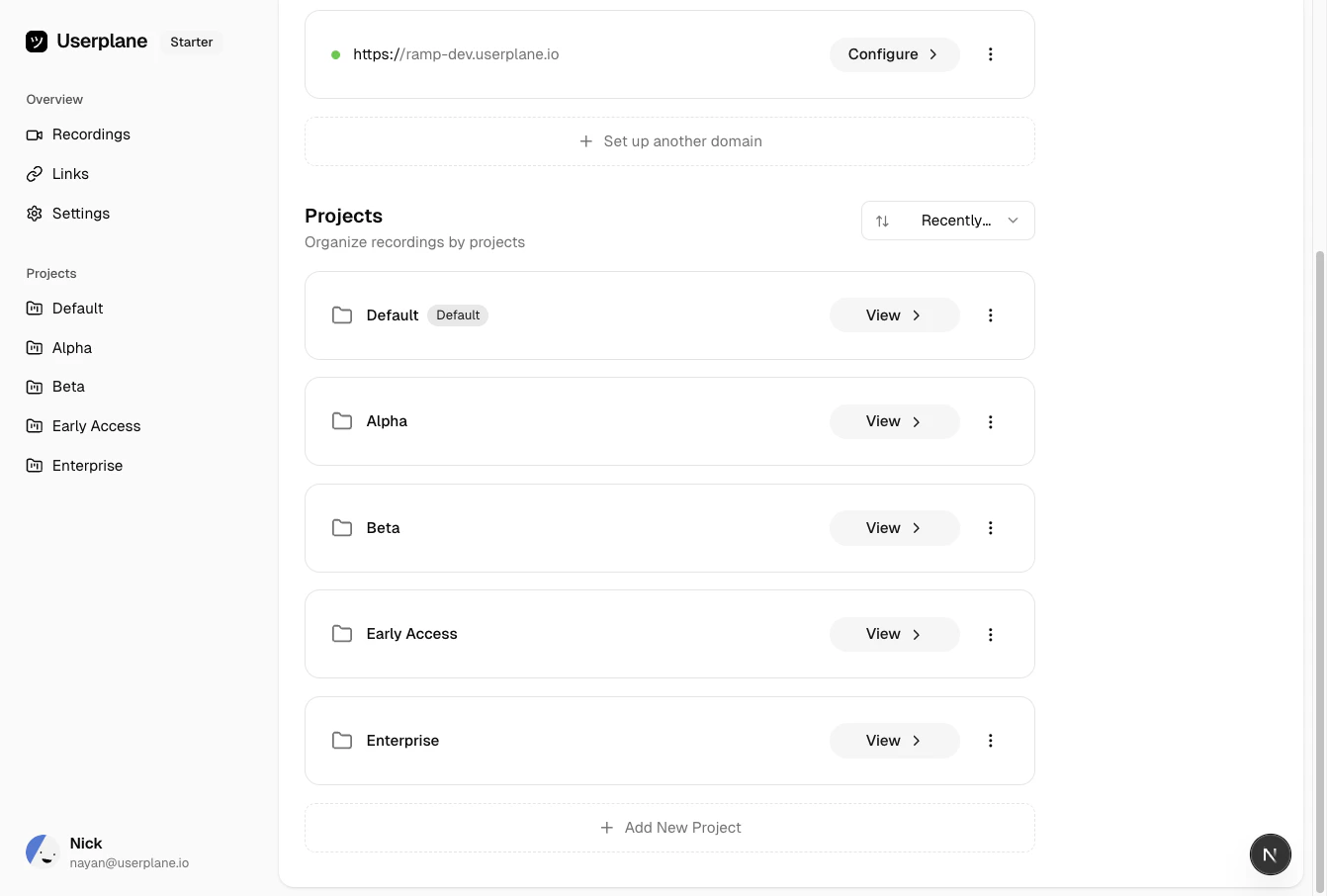Screen dimensions: 1327x896
Task: Open kebab menu for Enterprise project
Action: click(990, 741)
